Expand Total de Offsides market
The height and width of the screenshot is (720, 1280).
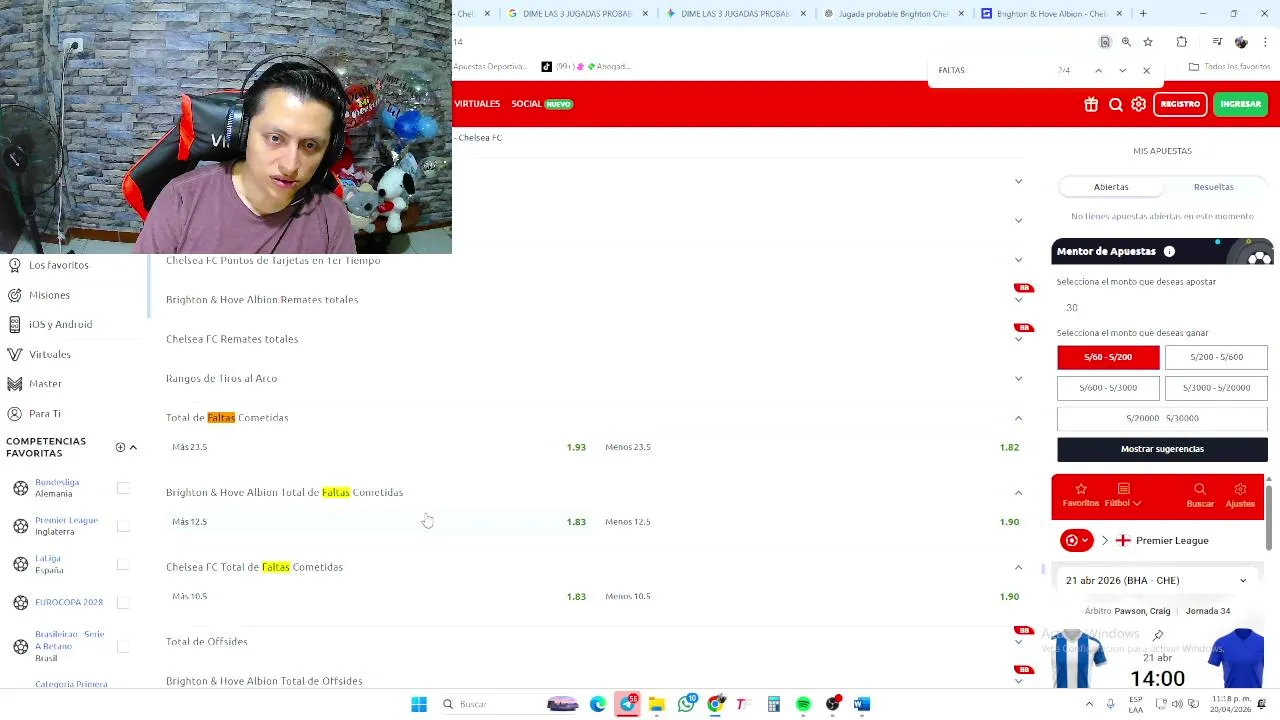[x=1018, y=642]
